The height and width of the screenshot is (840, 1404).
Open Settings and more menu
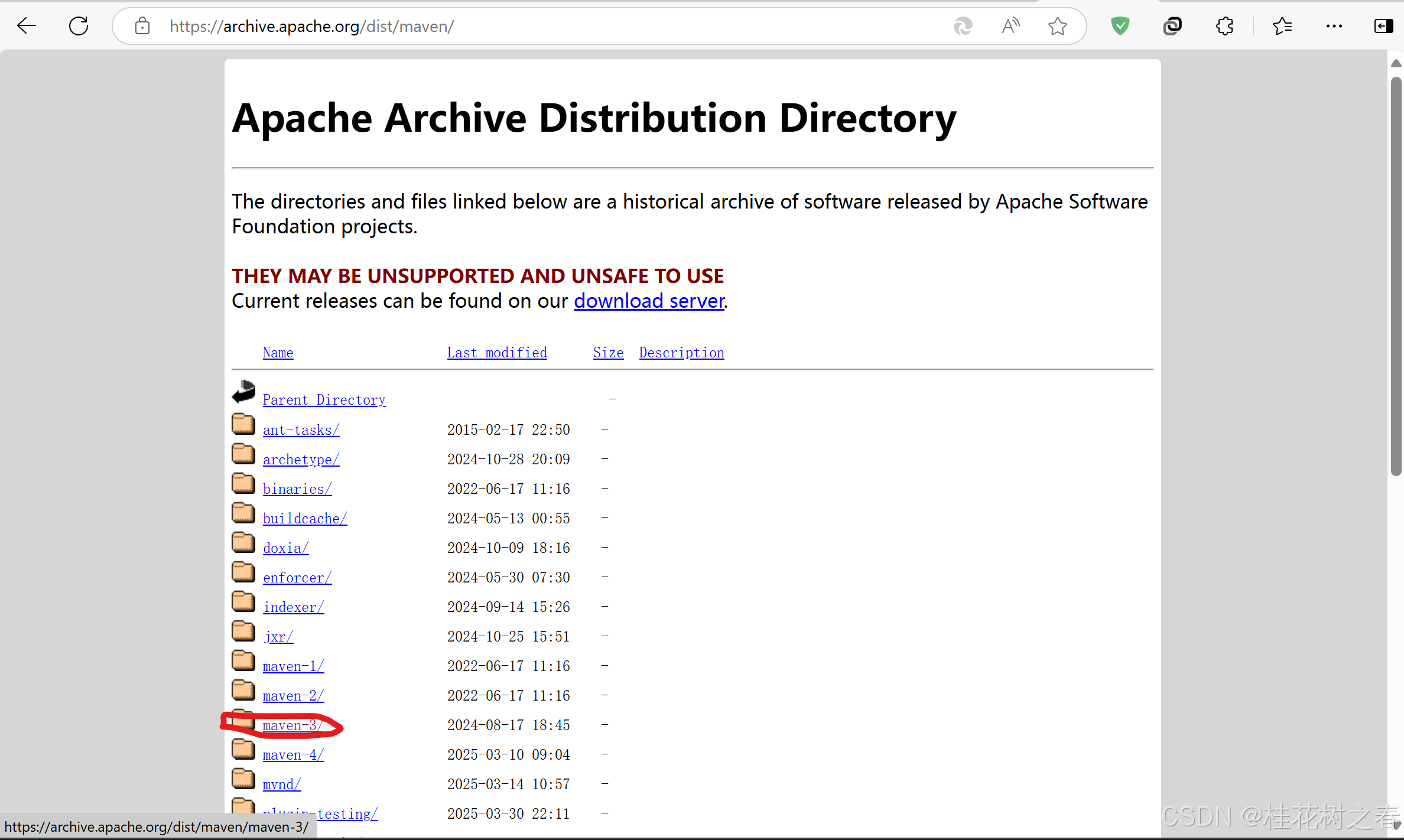1334,26
